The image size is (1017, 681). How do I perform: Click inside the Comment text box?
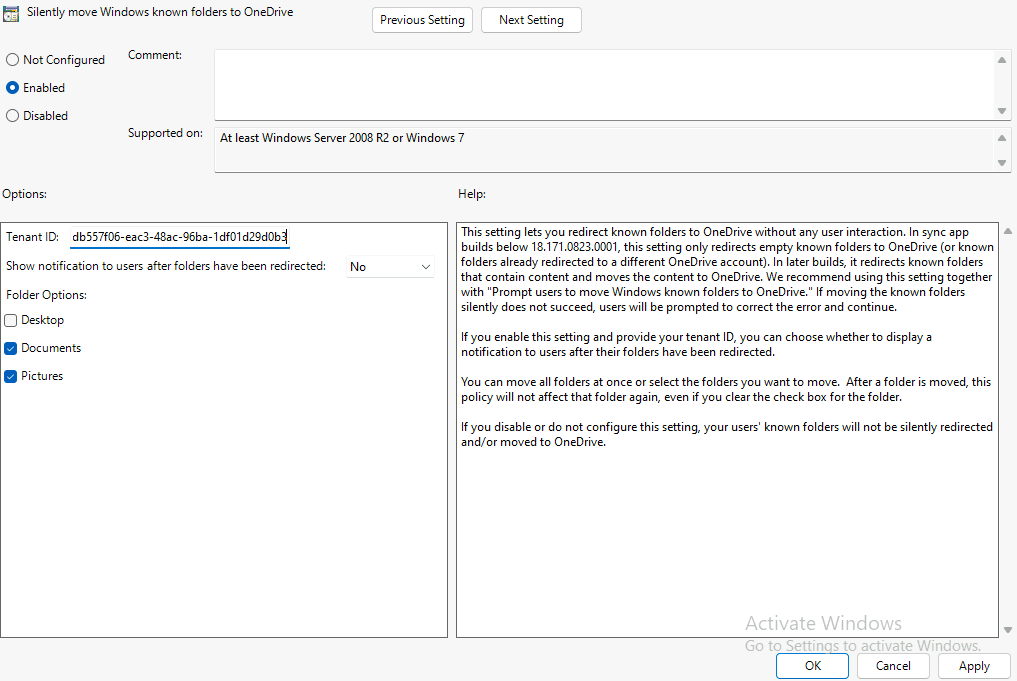pos(603,84)
